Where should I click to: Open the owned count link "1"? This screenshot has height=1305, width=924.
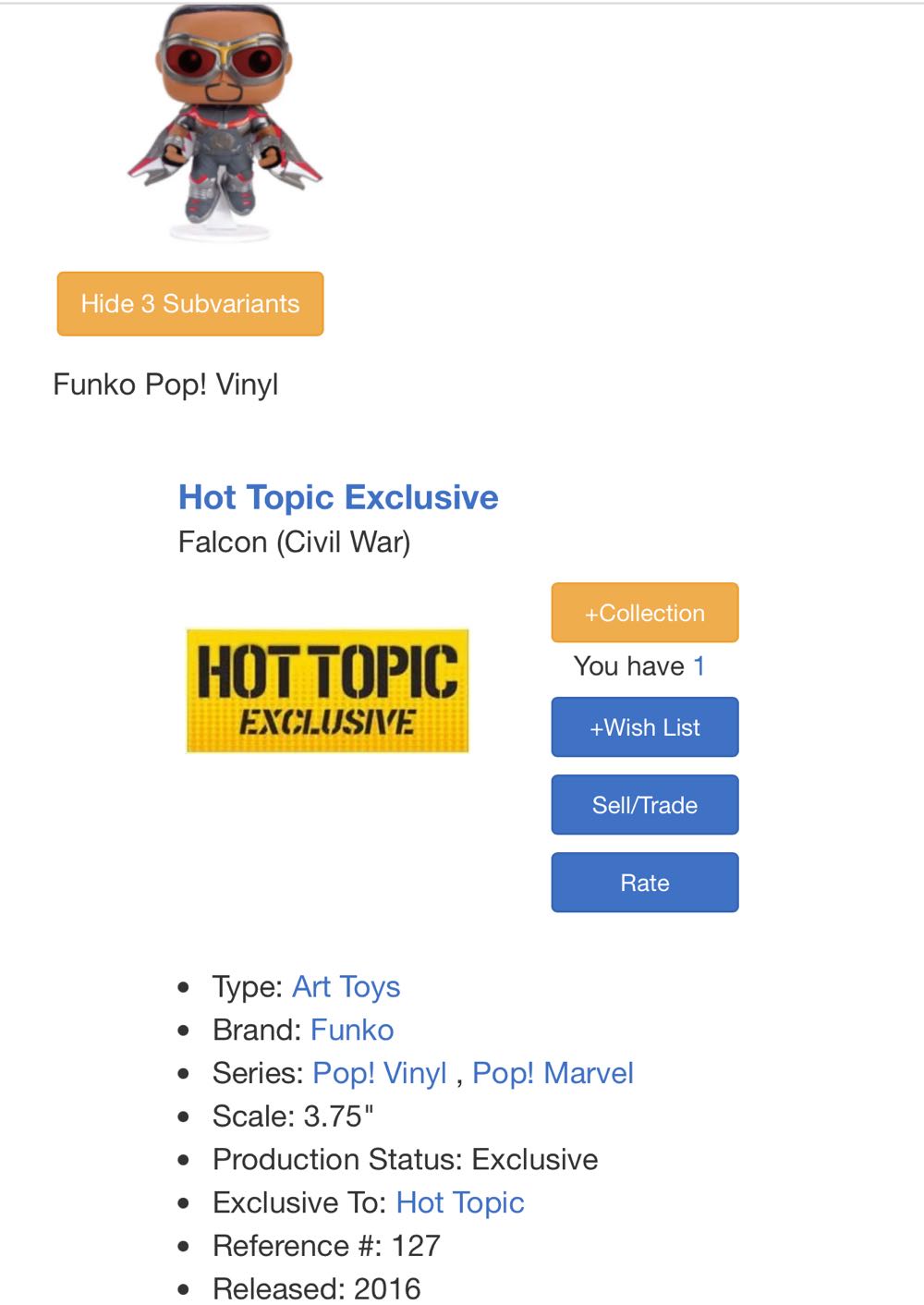click(699, 666)
